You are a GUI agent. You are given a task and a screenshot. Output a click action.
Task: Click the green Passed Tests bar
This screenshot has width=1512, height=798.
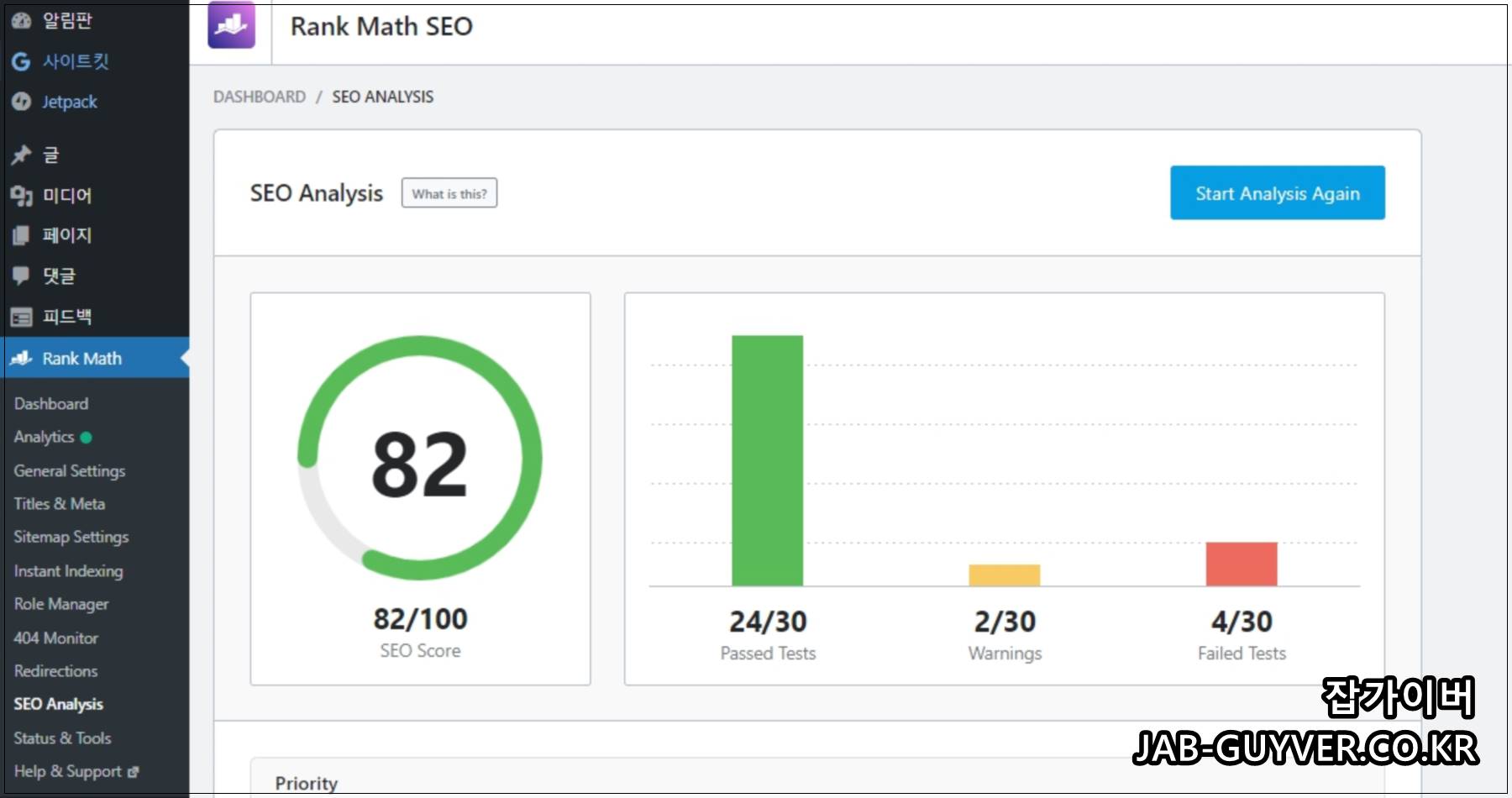(x=767, y=460)
